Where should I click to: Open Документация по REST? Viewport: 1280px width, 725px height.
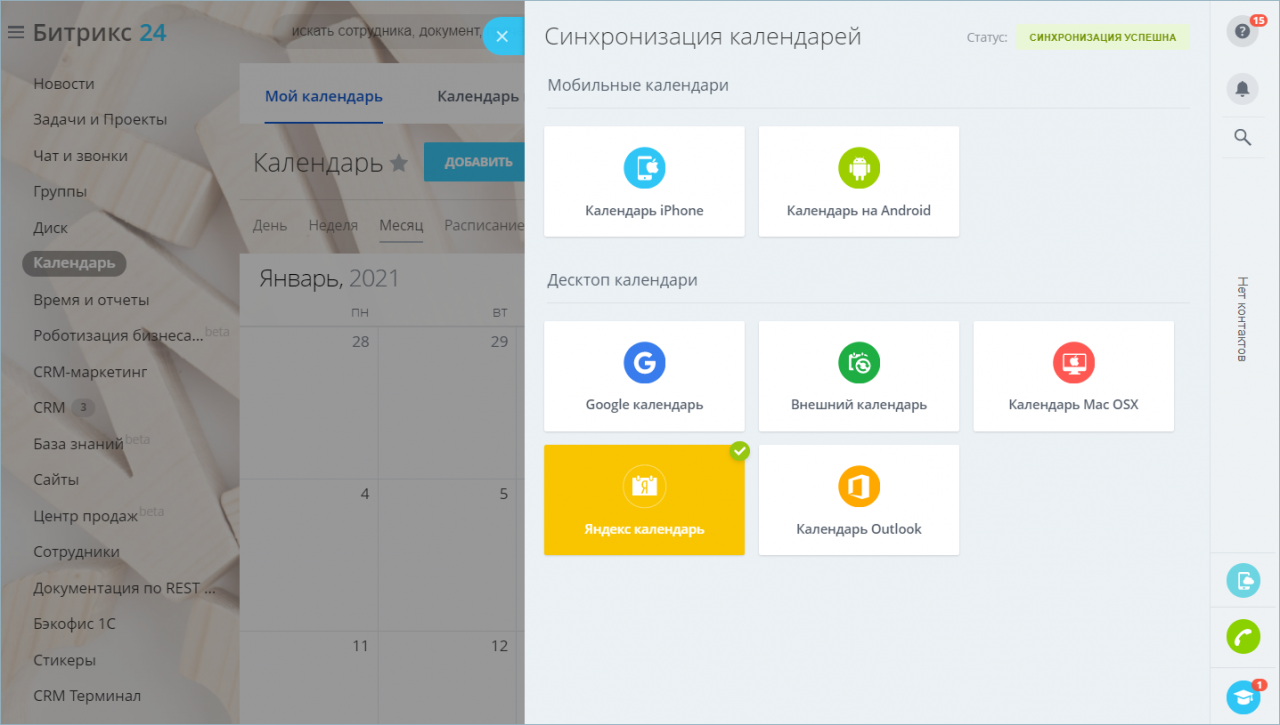point(124,588)
